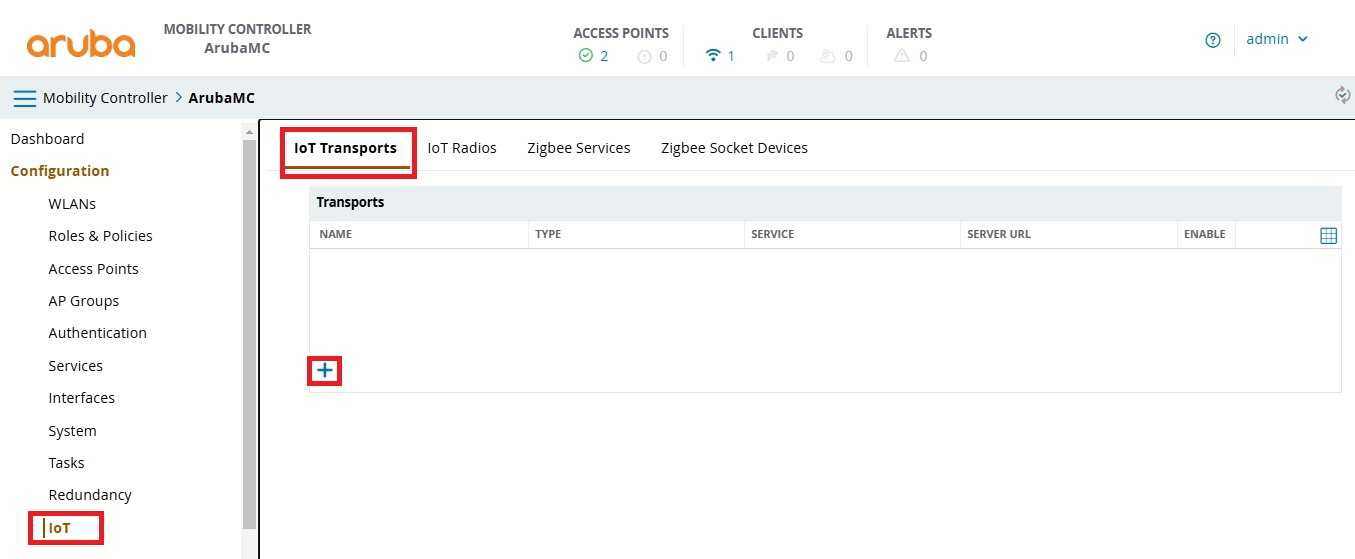Select IoT in sidebar
This screenshot has width=1355, height=559.
(x=60, y=528)
